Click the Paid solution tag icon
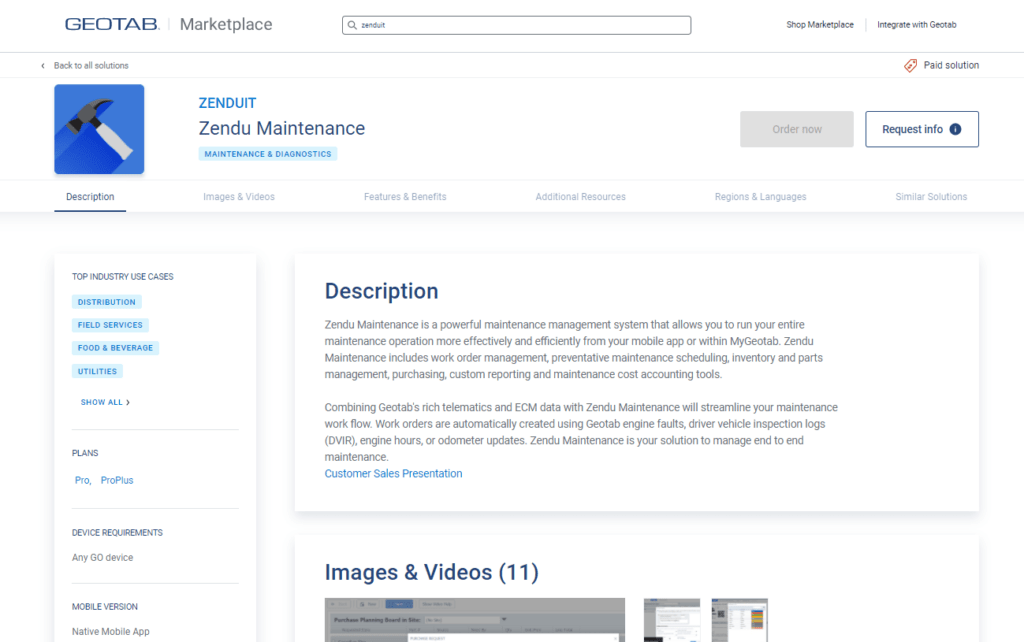 pos(910,65)
